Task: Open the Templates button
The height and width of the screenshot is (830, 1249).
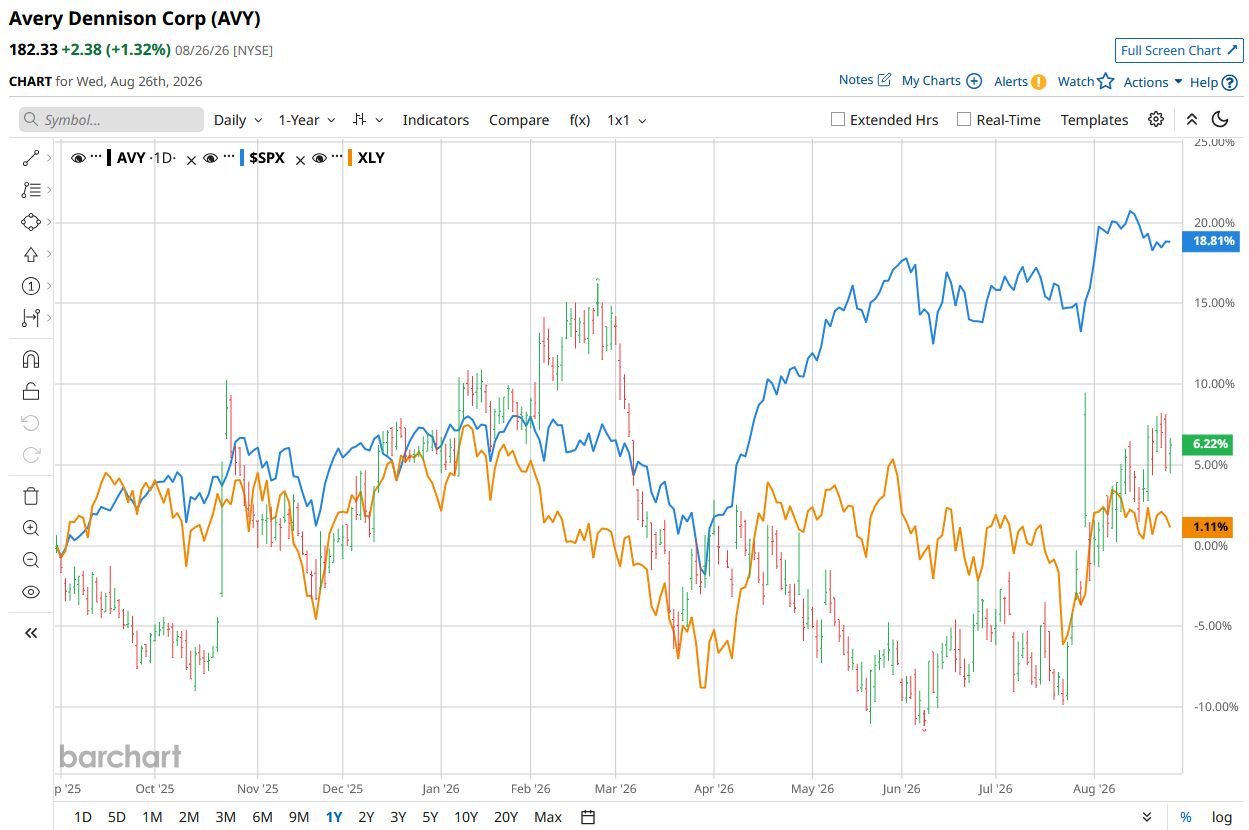Action: point(1095,119)
